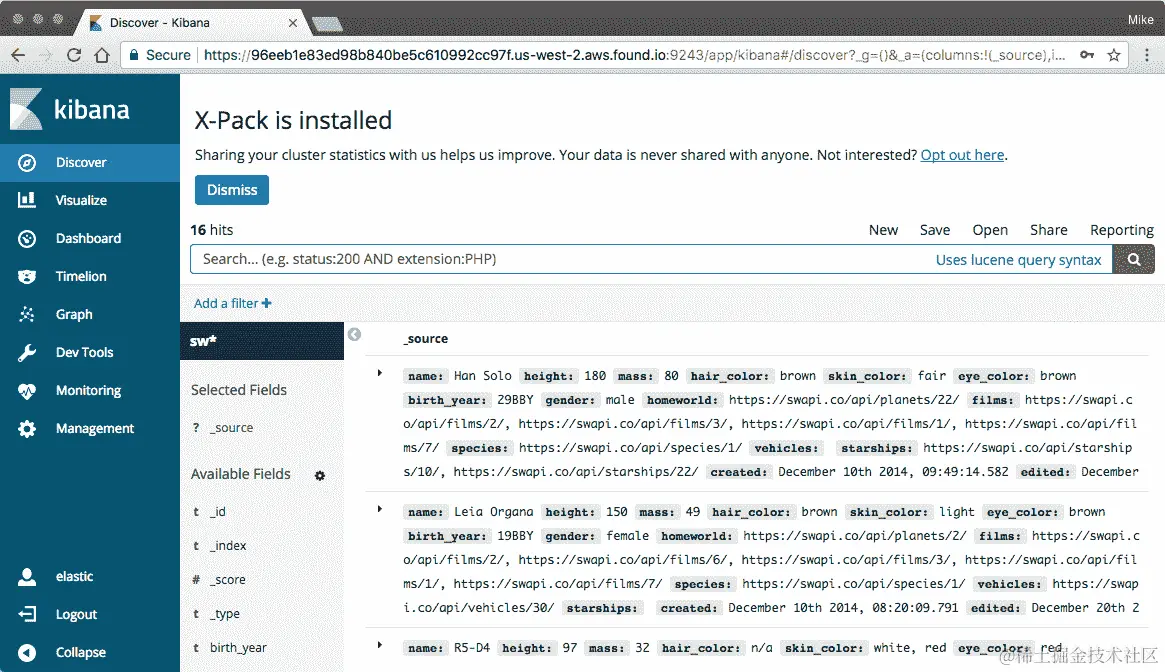The image size is (1165, 672).
Task: Open the Dashboard gauge icon
Action: click(x=27, y=239)
